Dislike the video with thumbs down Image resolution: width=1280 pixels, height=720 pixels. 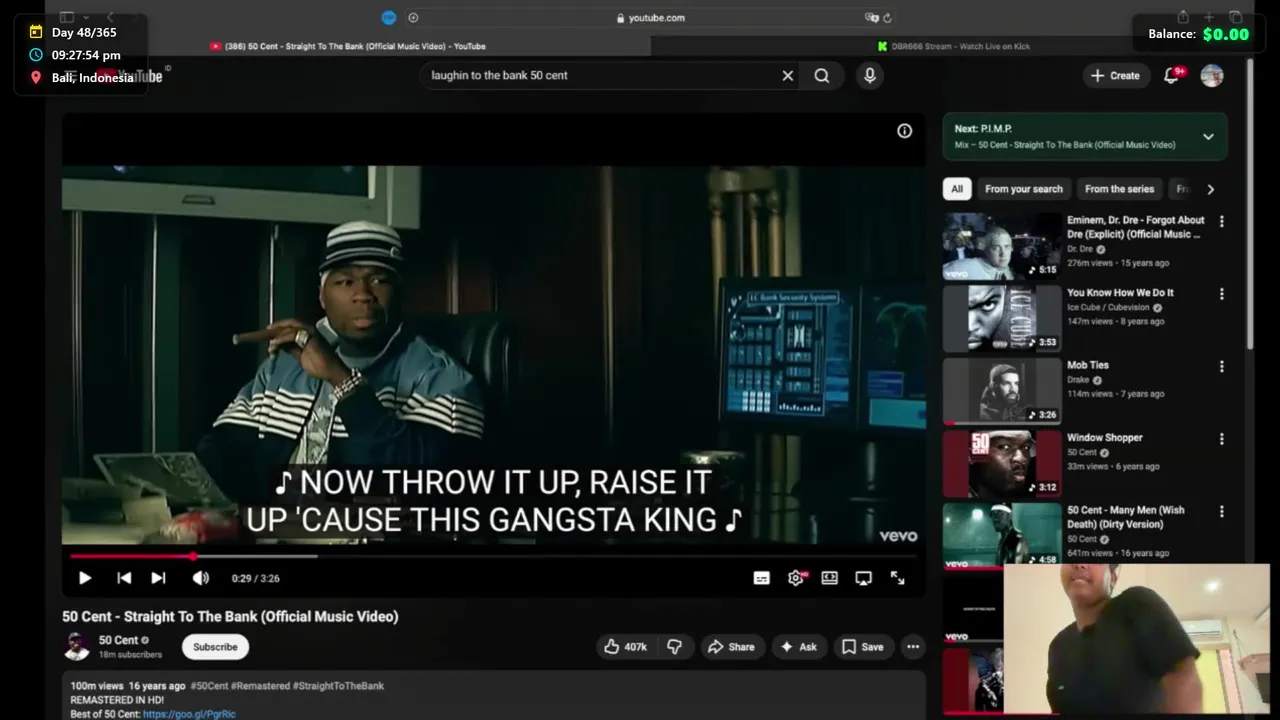[675, 647]
